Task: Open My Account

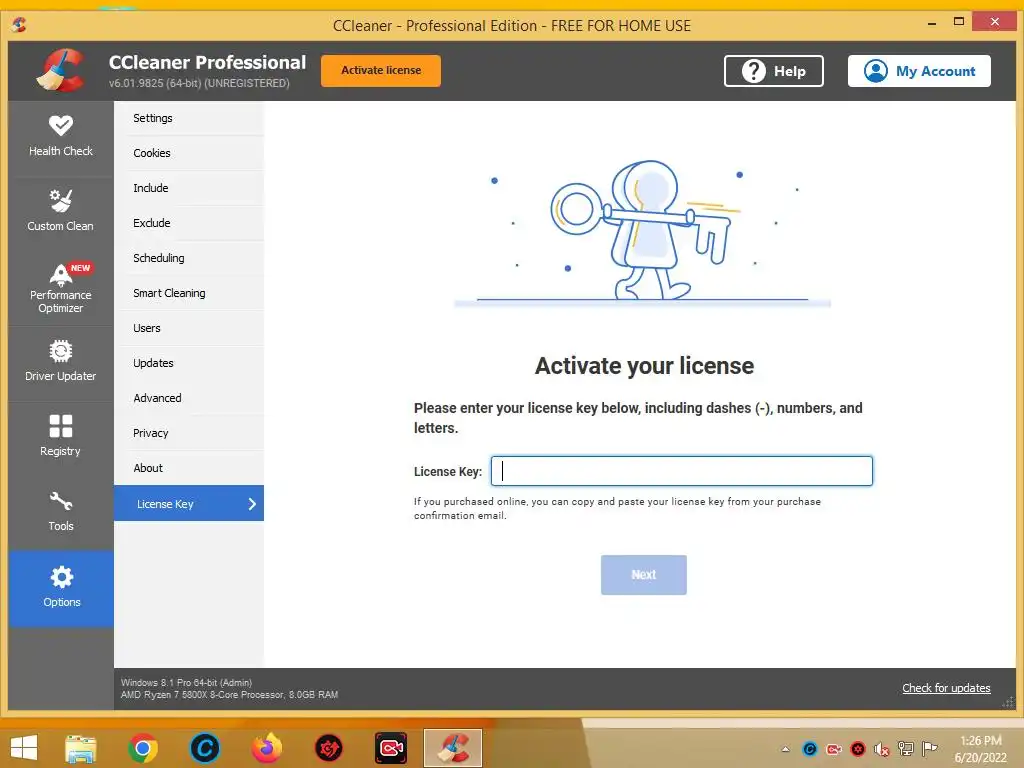Action: [919, 71]
